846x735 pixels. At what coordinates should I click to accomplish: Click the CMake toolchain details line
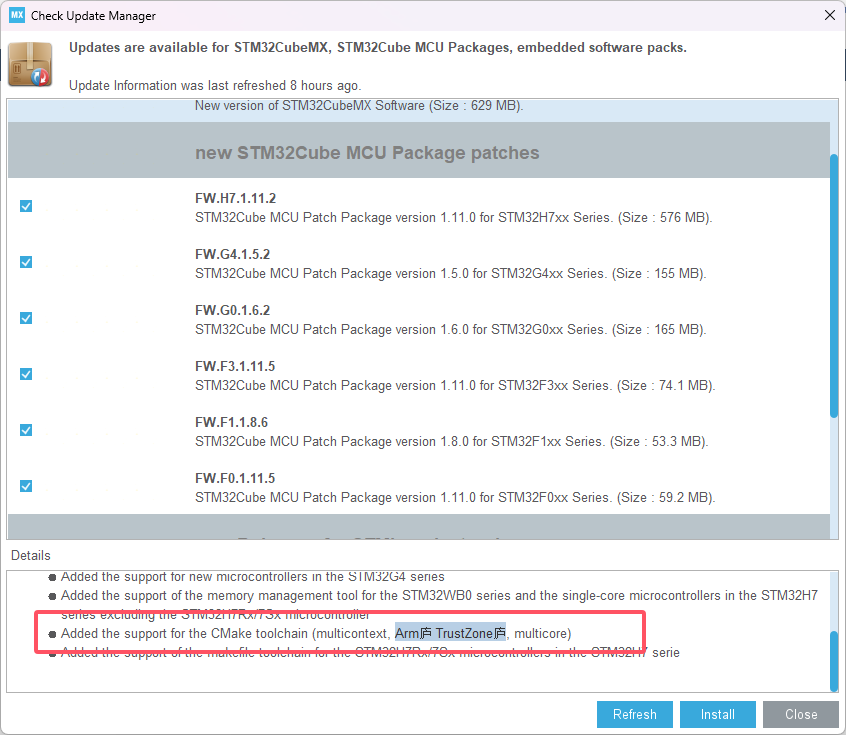[x=316, y=634]
